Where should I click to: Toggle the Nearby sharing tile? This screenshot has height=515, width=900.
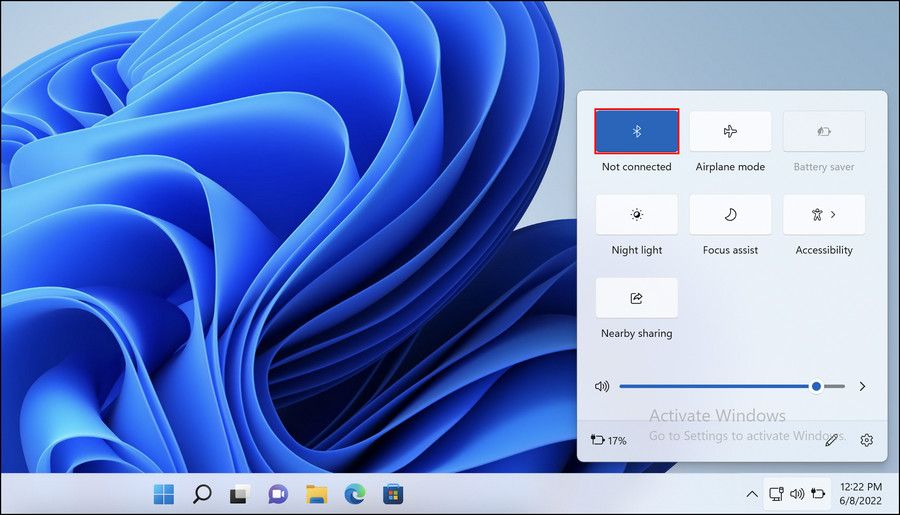(x=637, y=298)
